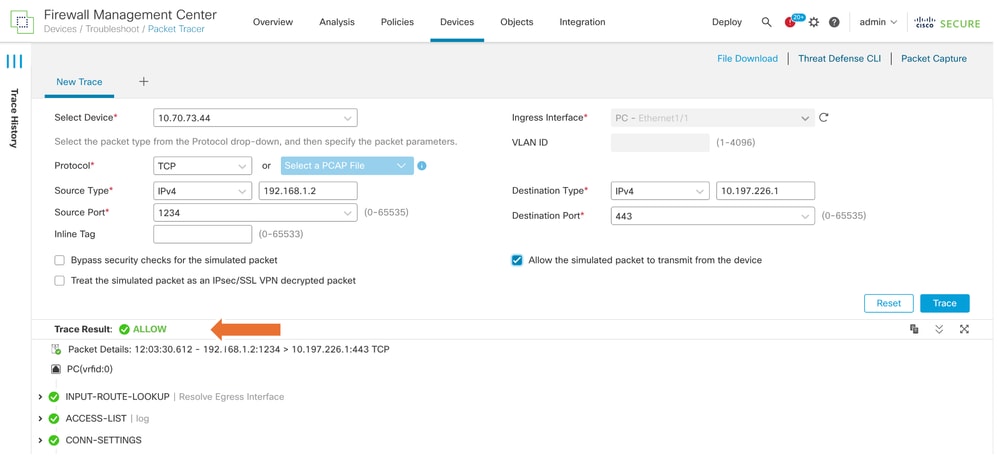Click the PCAP file info icon
Image resolution: width=998 pixels, height=475 pixels.
[421, 166]
